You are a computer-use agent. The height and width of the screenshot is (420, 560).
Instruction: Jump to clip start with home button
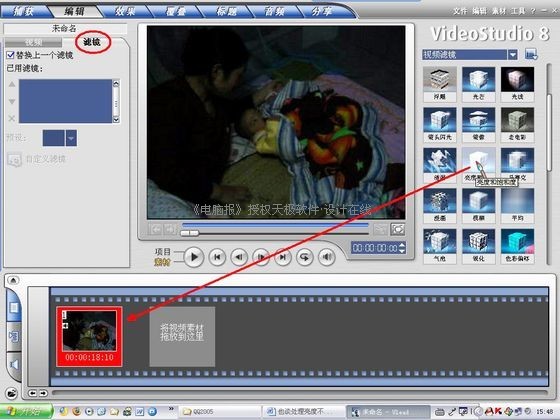[x=217, y=257]
